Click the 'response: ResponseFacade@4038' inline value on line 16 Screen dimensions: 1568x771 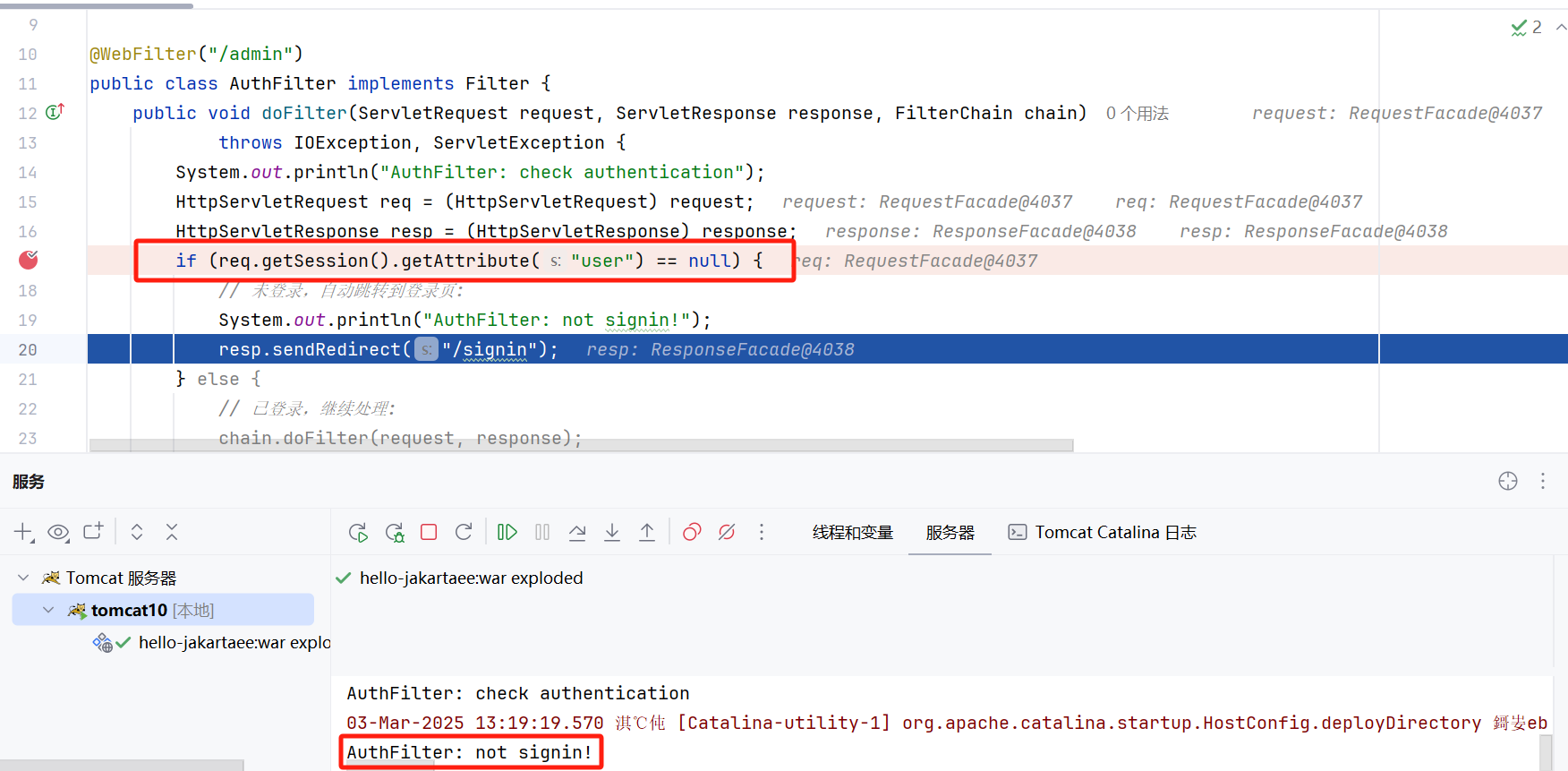click(x=981, y=231)
